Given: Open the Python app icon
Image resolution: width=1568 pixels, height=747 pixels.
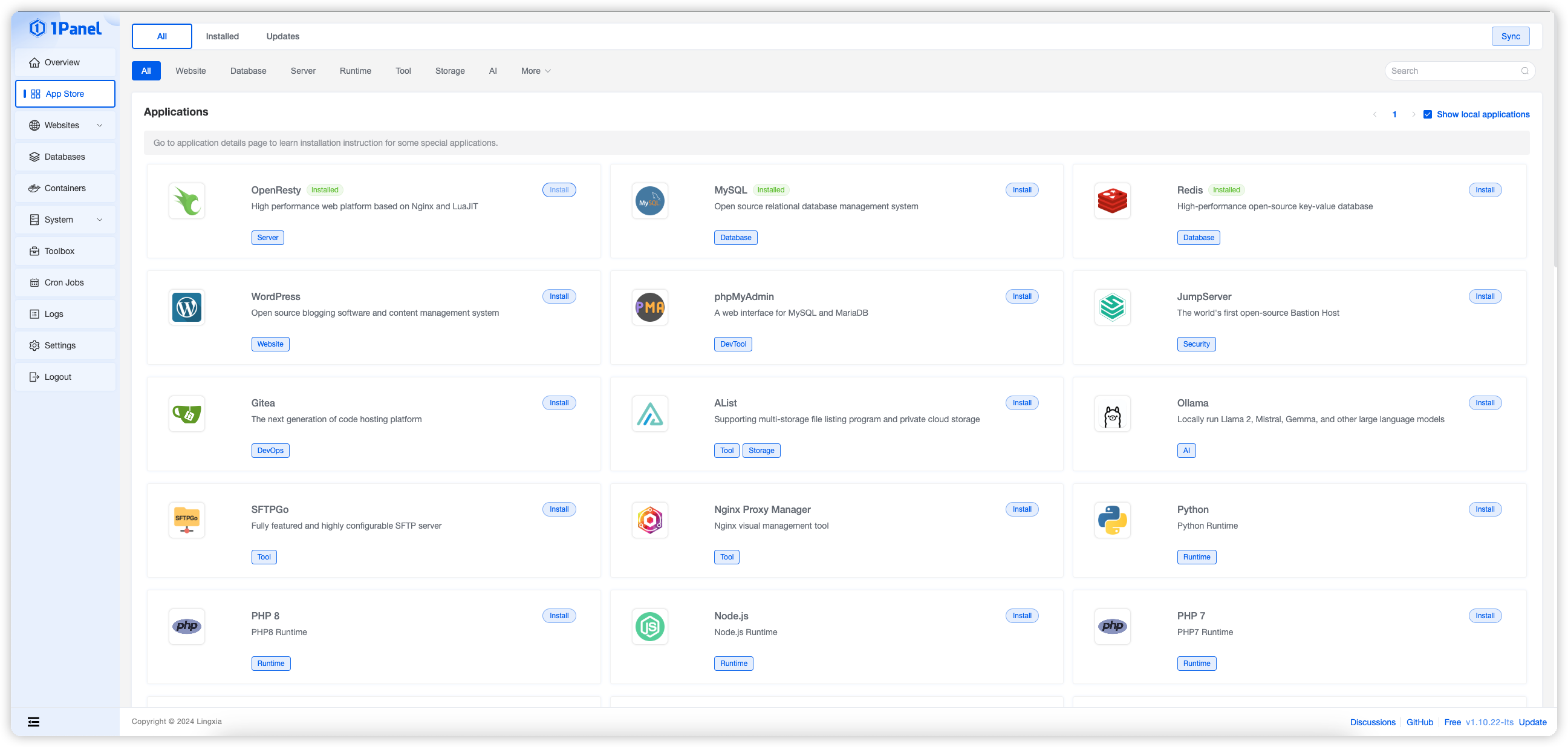Looking at the screenshot, I should (x=1112, y=521).
